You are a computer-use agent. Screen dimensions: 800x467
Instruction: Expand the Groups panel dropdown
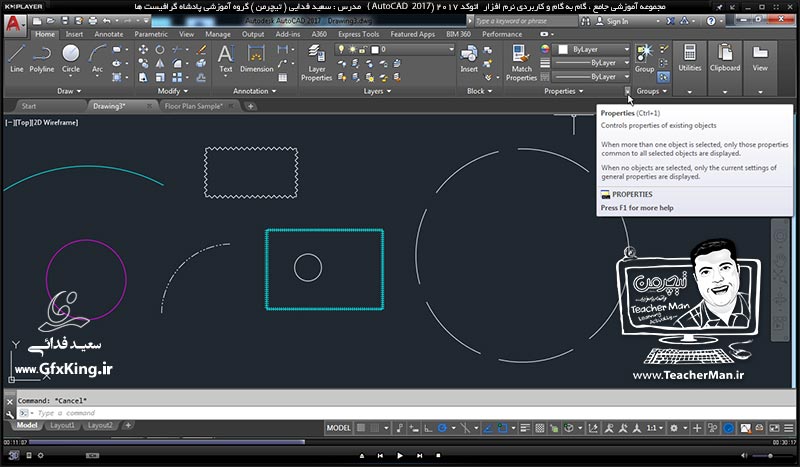[652, 91]
